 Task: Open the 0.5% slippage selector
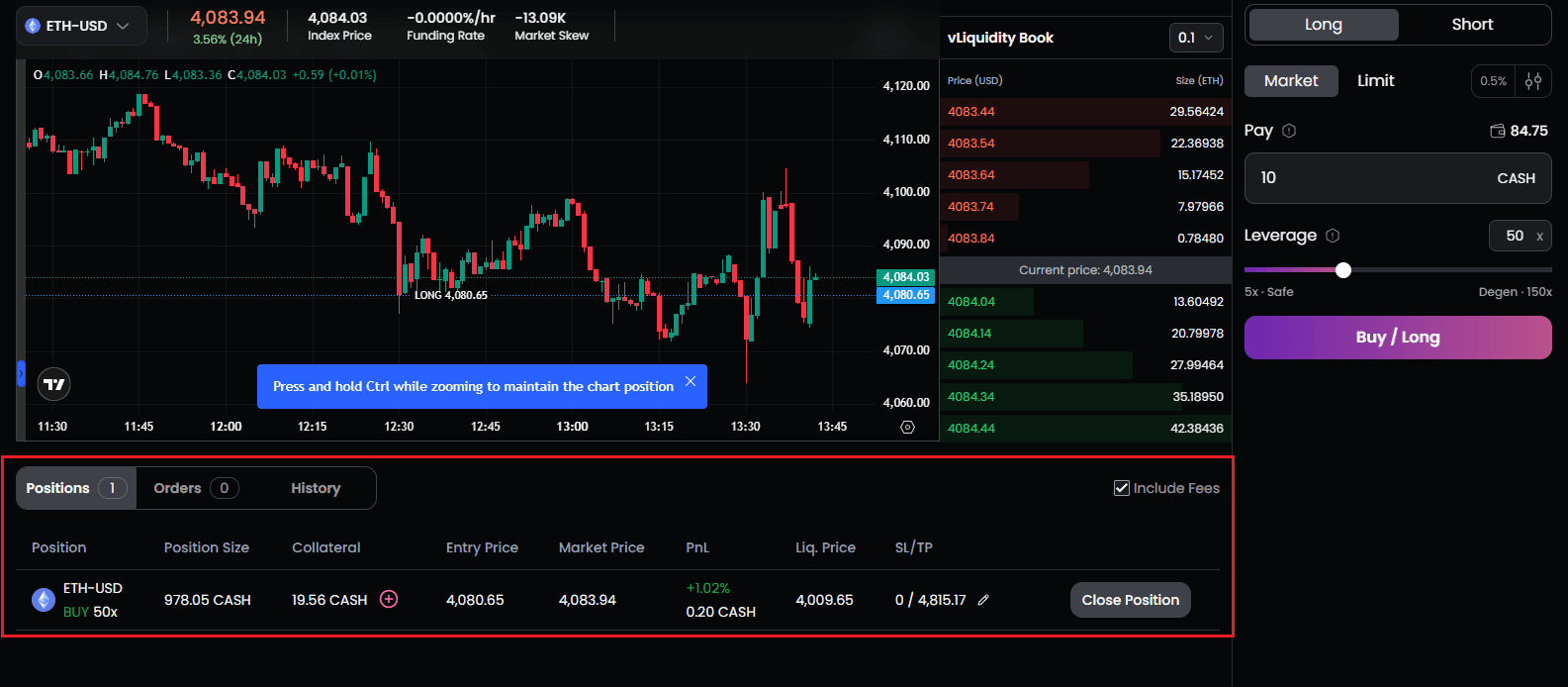[1493, 81]
